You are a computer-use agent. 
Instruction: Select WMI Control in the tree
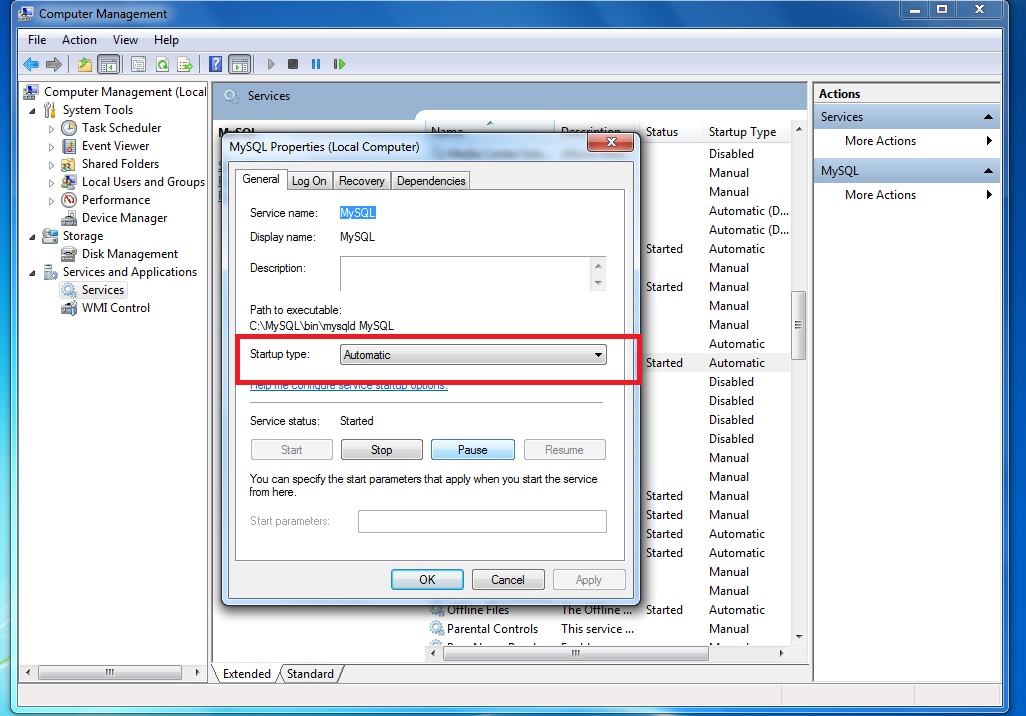click(x=116, y=308)
